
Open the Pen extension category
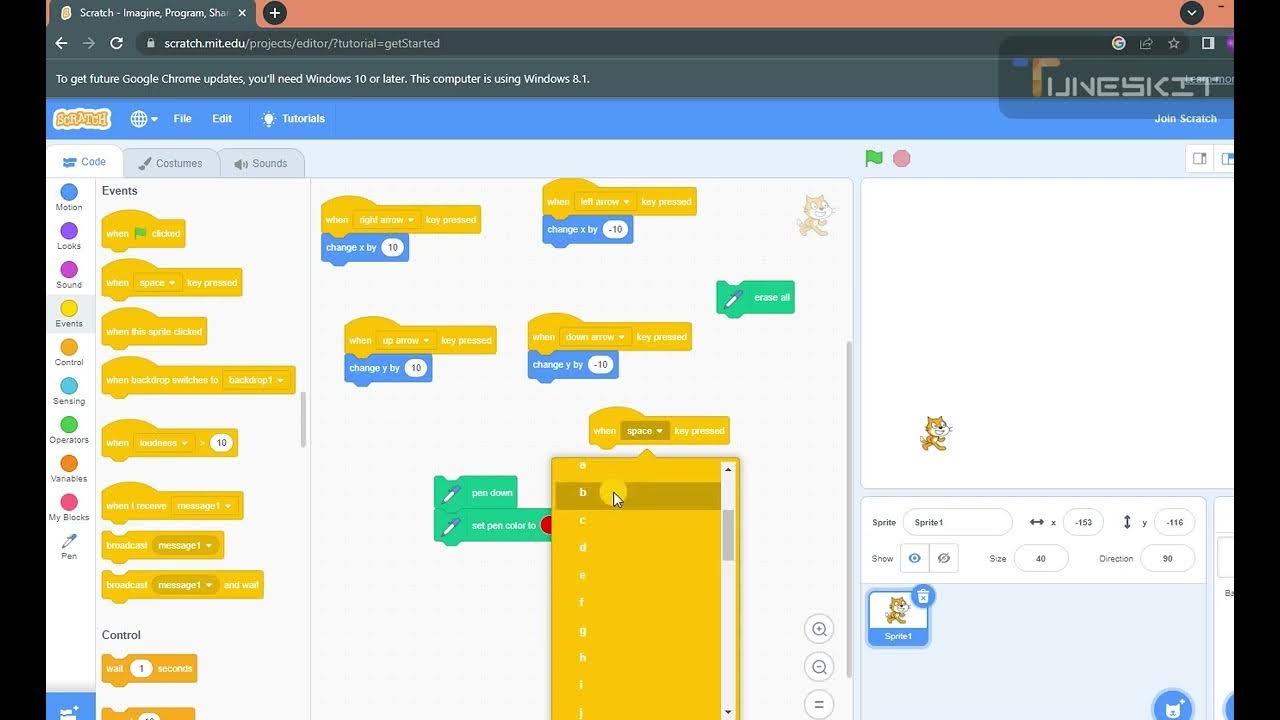pyautogui.click(x=69, y=546)
